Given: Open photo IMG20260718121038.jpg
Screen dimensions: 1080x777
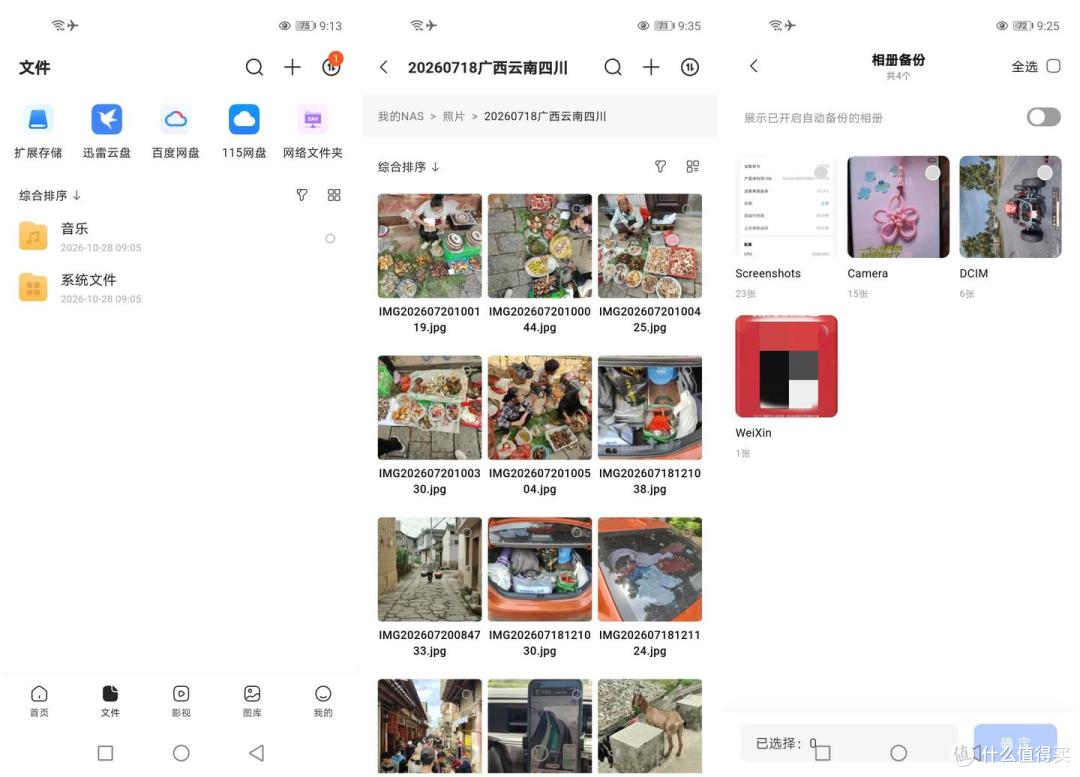Looking at the screenshot, I should click(650, 407).
